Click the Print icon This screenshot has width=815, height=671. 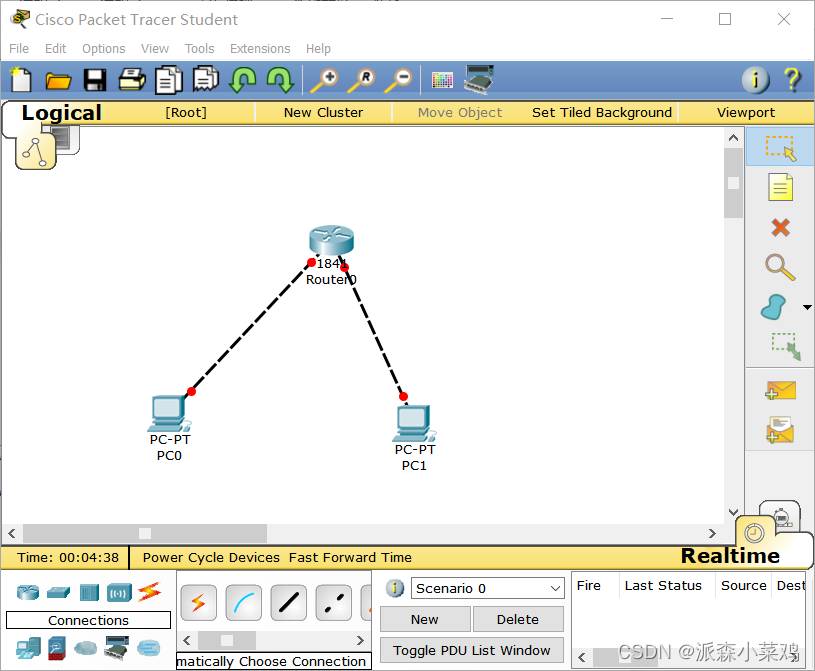(132, 80)
